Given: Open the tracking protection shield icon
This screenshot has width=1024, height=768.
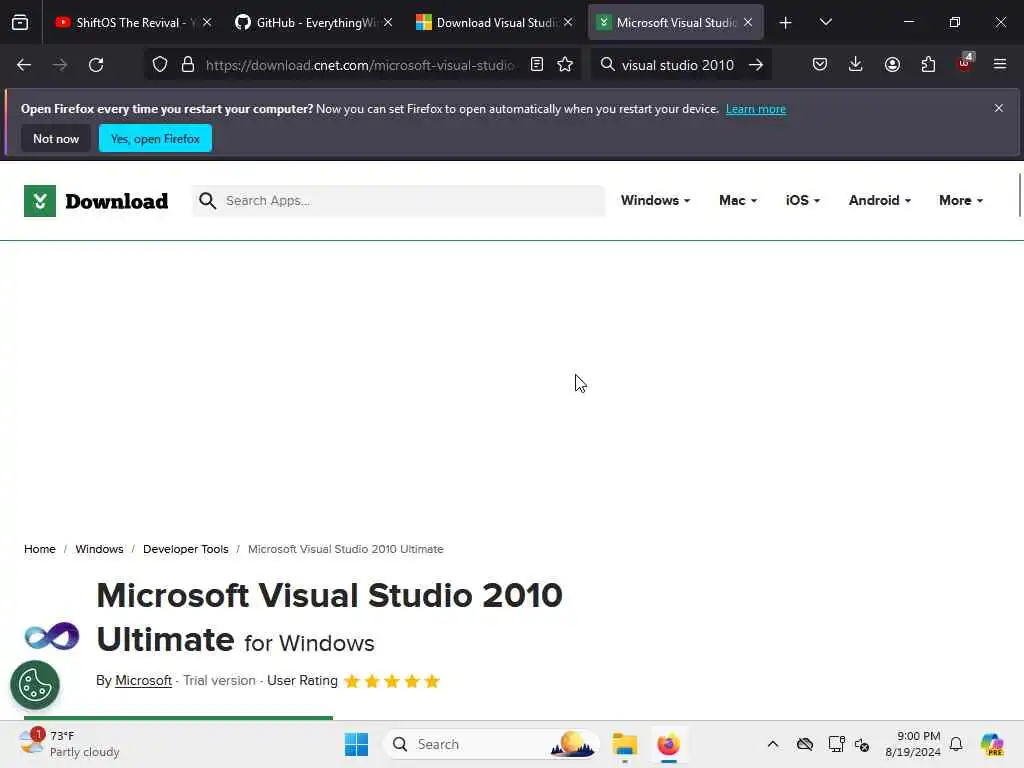Looking at the screenshot, I should coord(160,65).
